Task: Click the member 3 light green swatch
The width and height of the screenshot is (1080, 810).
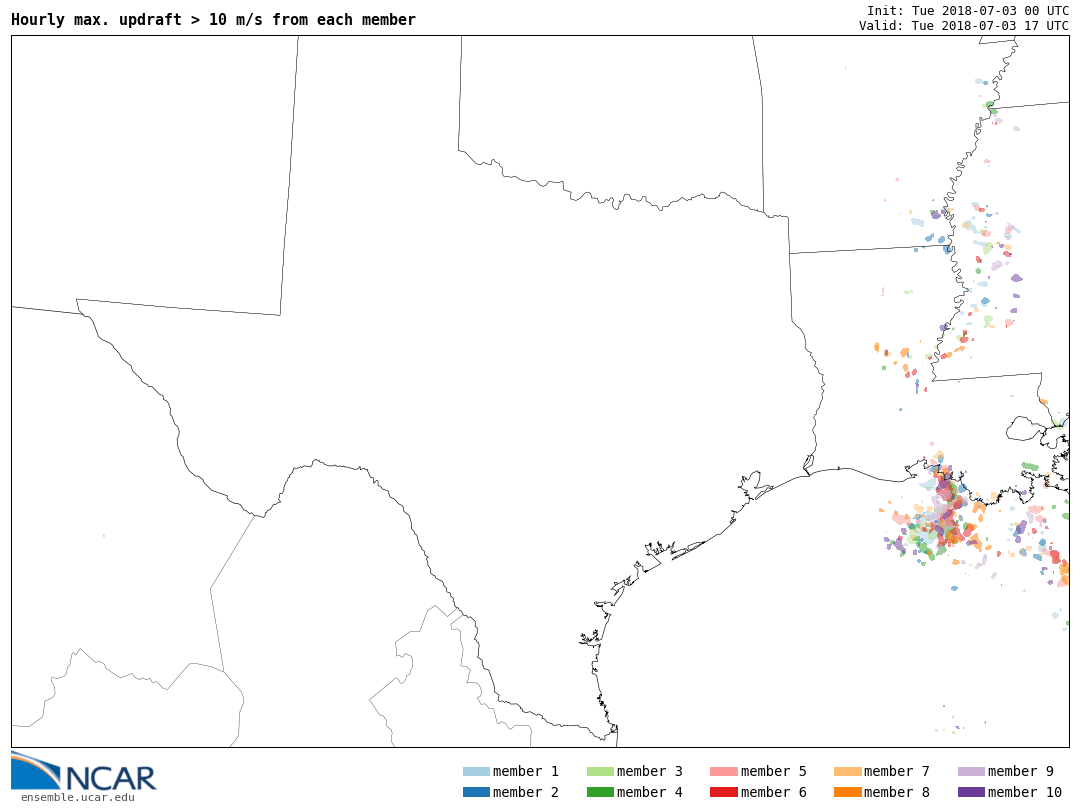Action: [600, 771]
